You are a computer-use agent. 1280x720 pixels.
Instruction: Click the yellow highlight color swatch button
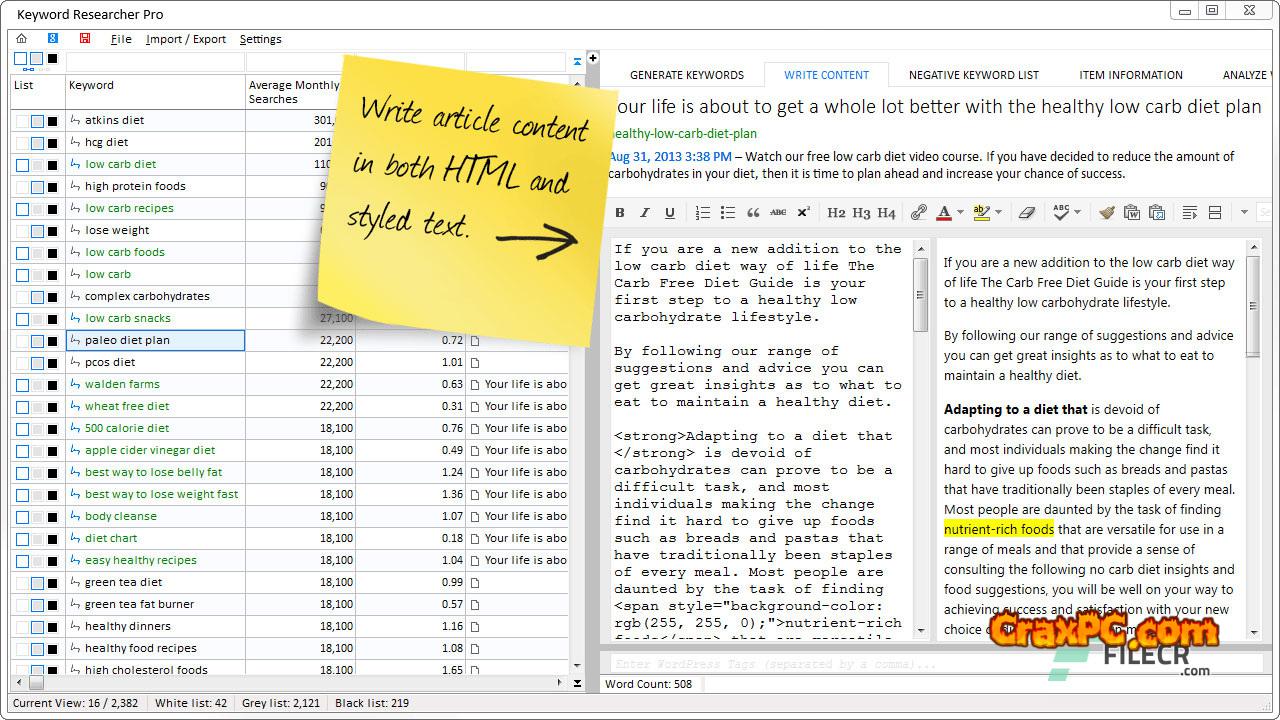[981, 213]
